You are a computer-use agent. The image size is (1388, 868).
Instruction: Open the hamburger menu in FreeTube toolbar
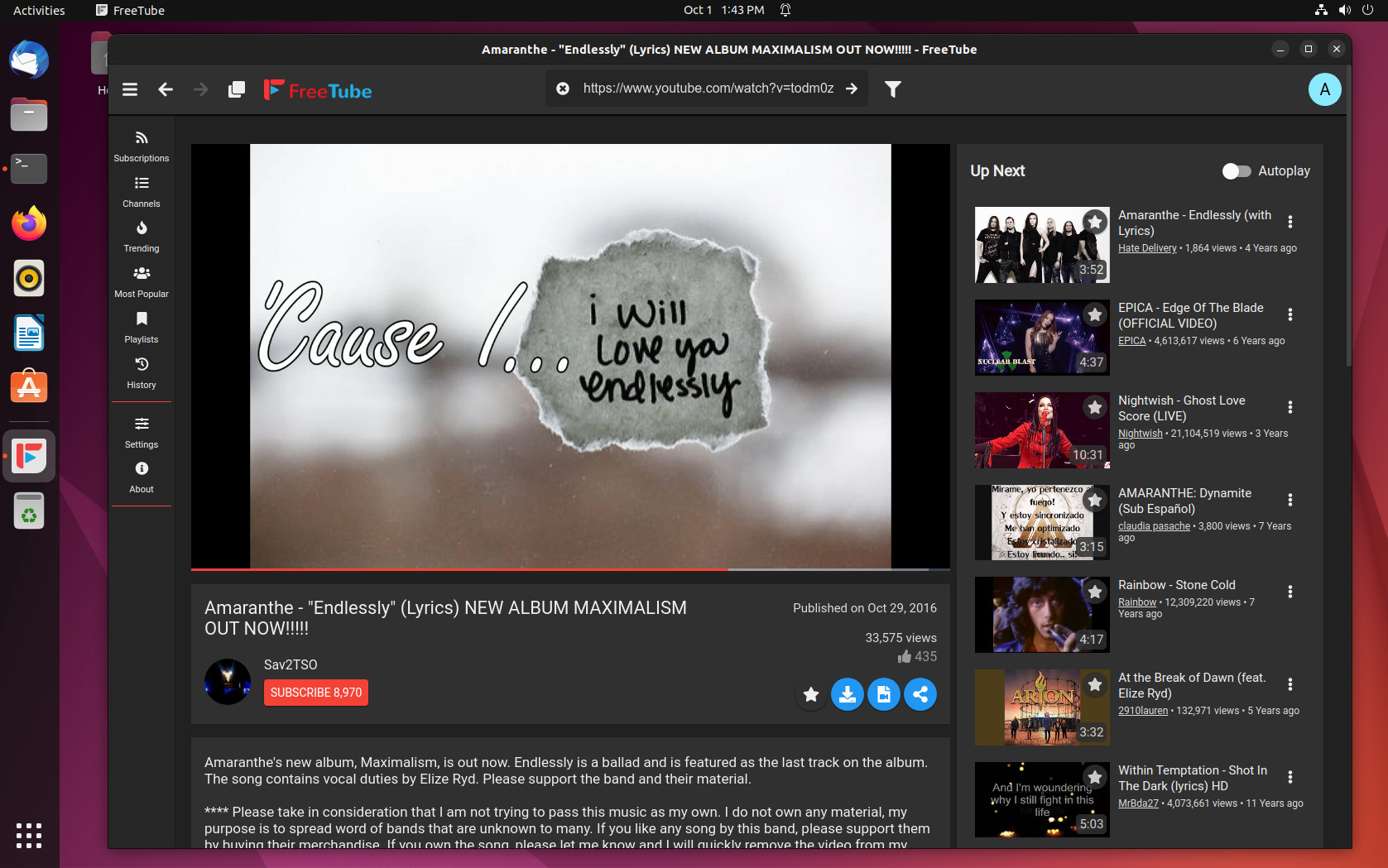coord(130,89)
